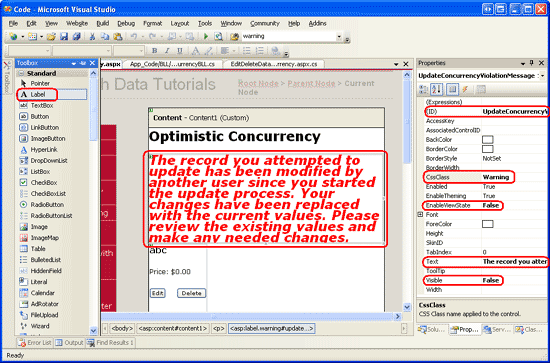550x363 pixels.
Task: Click the bulleted list toolbar icon
Action: tap(247, 51)
